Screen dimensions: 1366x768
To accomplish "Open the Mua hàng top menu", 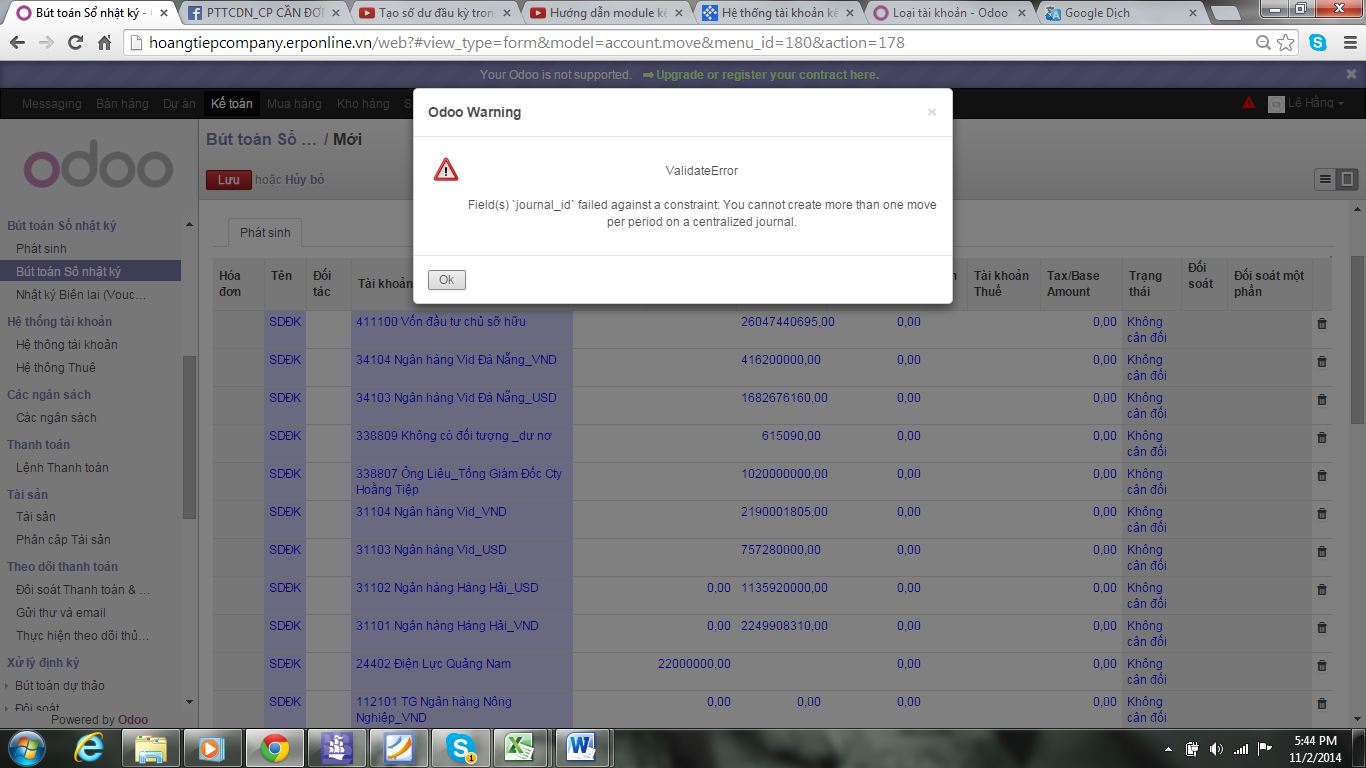I will click(x=294, y=104).
